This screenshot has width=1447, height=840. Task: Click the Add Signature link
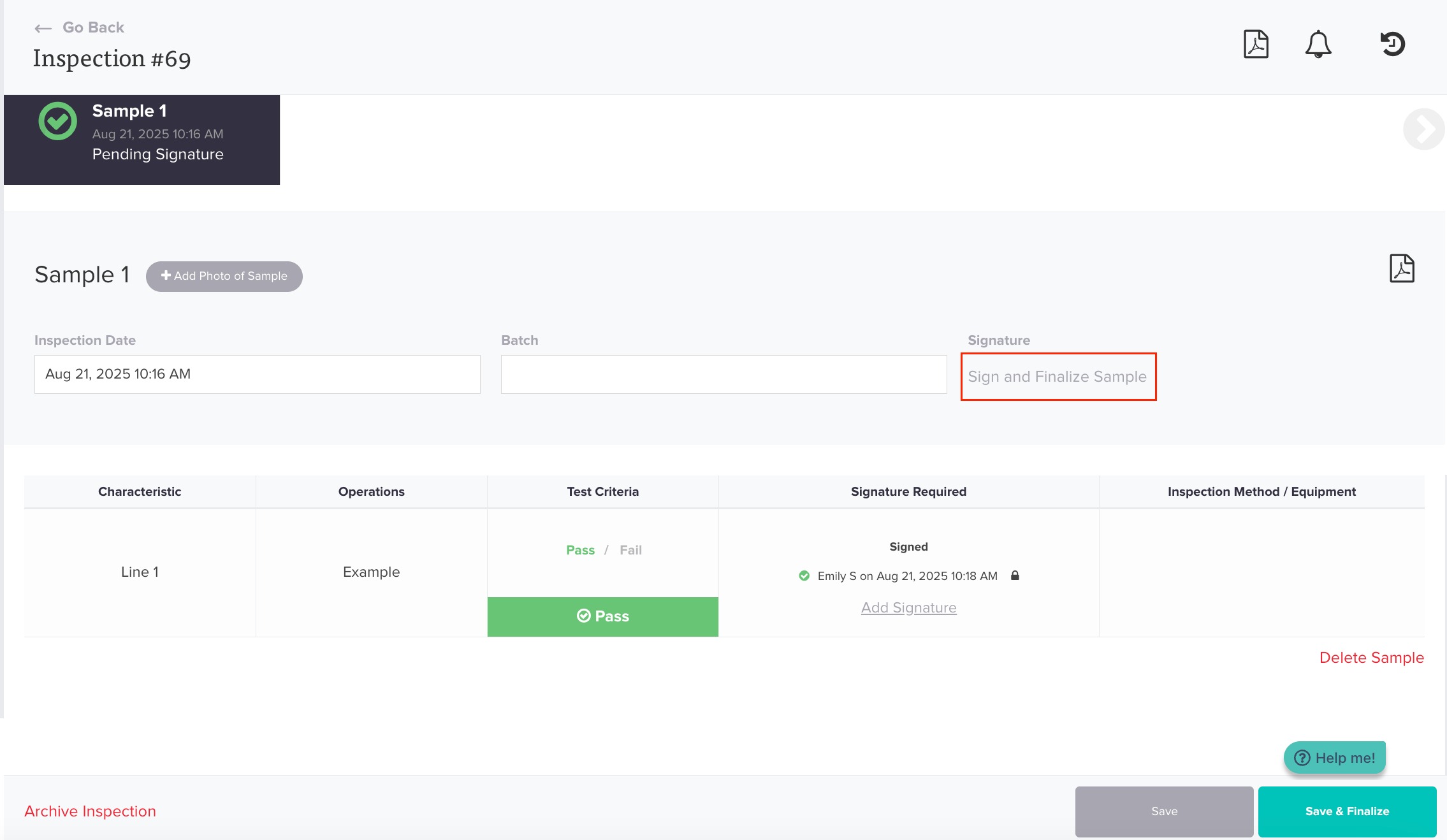[x=908, y=607]
